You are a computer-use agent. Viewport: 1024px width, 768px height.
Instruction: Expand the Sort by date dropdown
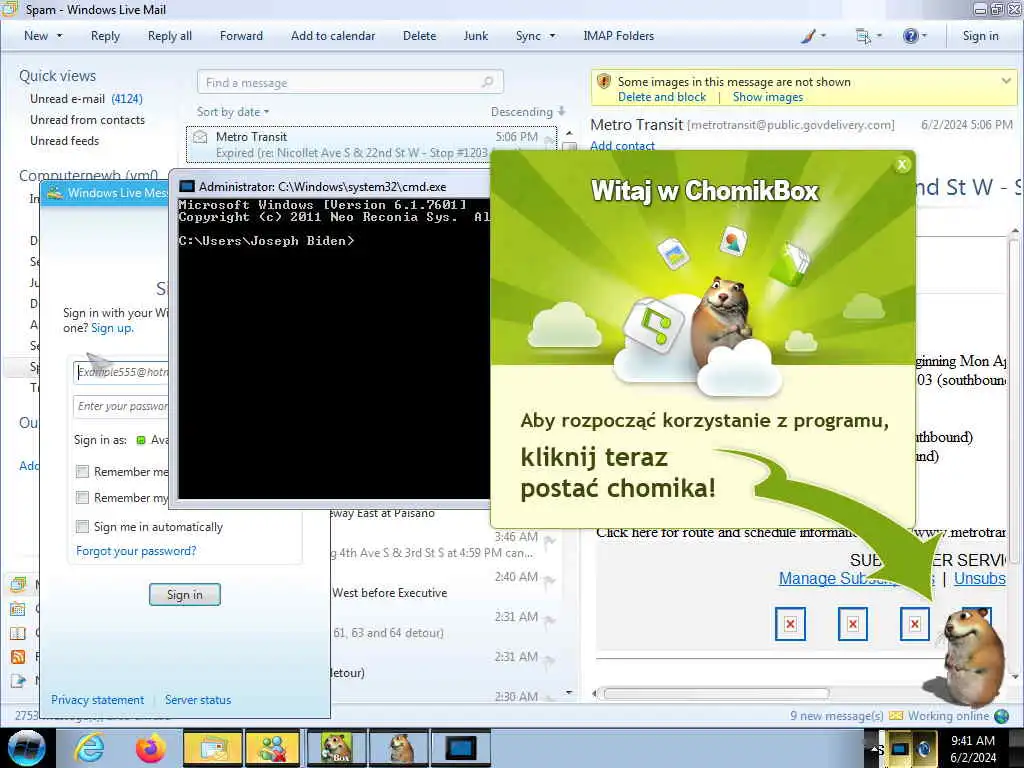click(x=233, y=112)
